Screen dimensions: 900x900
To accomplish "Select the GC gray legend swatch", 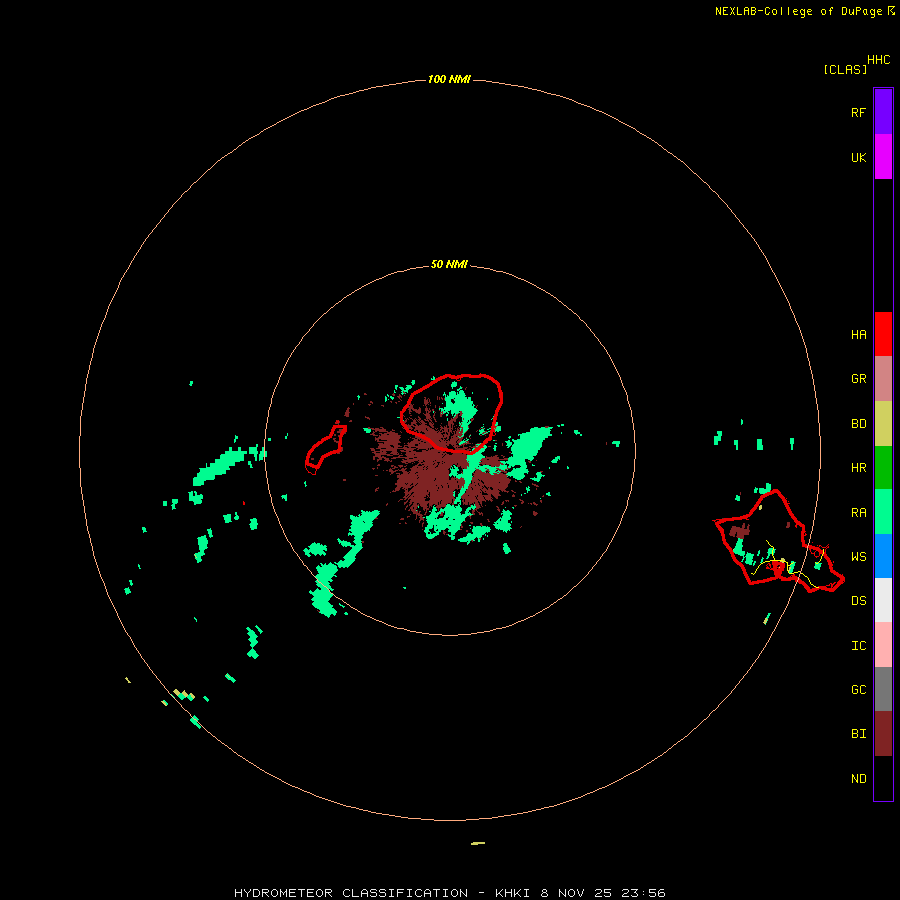I will (x=883, y=689).
